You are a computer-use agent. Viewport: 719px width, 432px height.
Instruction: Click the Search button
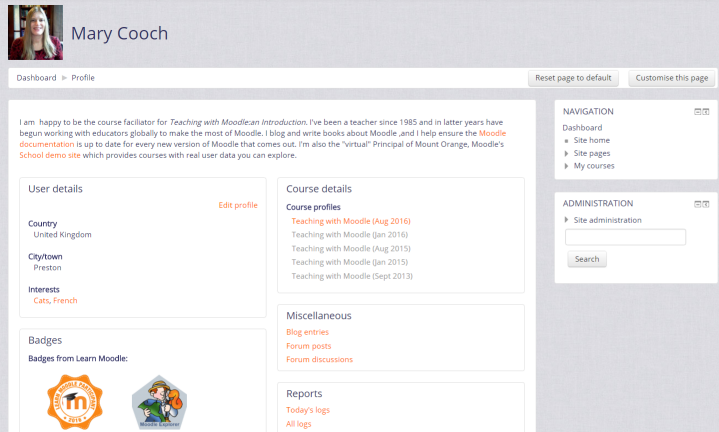pos(587,259)
